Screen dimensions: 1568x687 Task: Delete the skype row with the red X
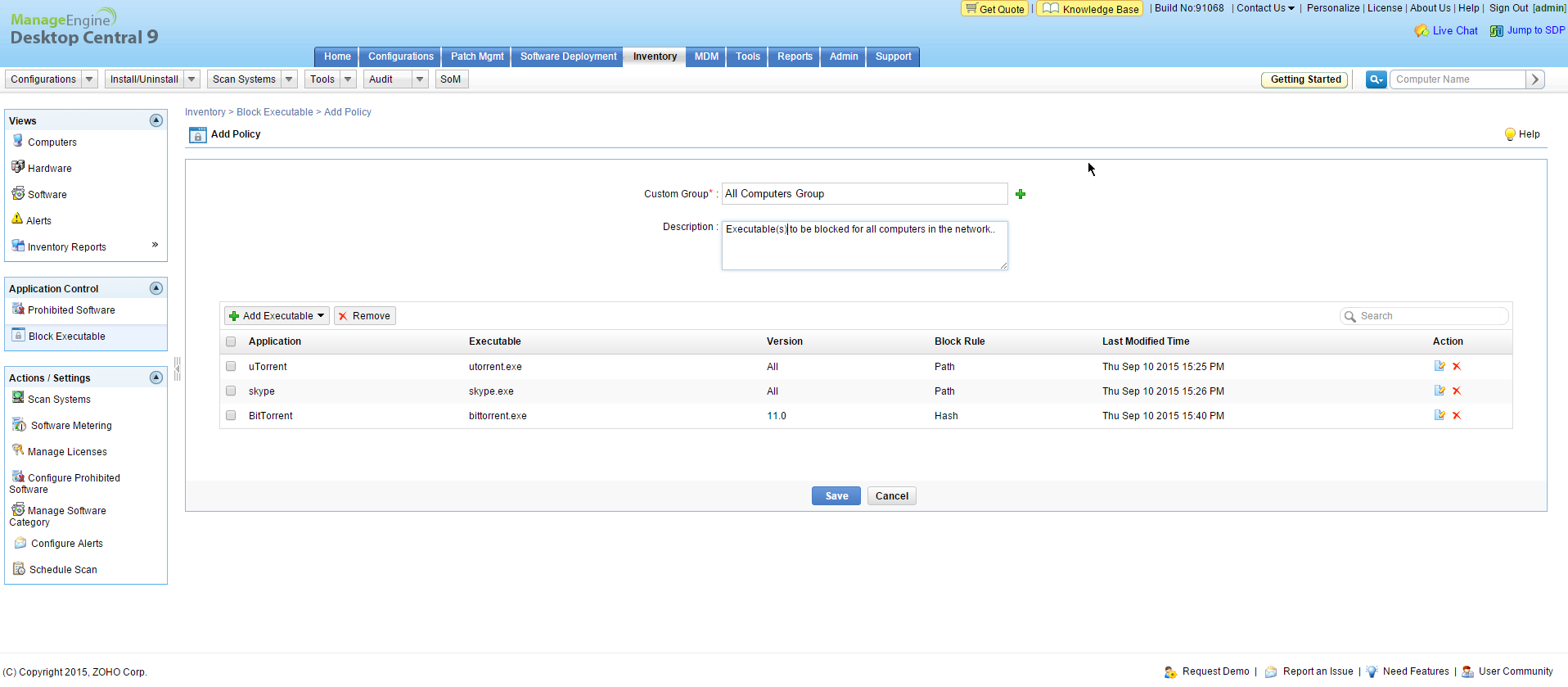1457,391
